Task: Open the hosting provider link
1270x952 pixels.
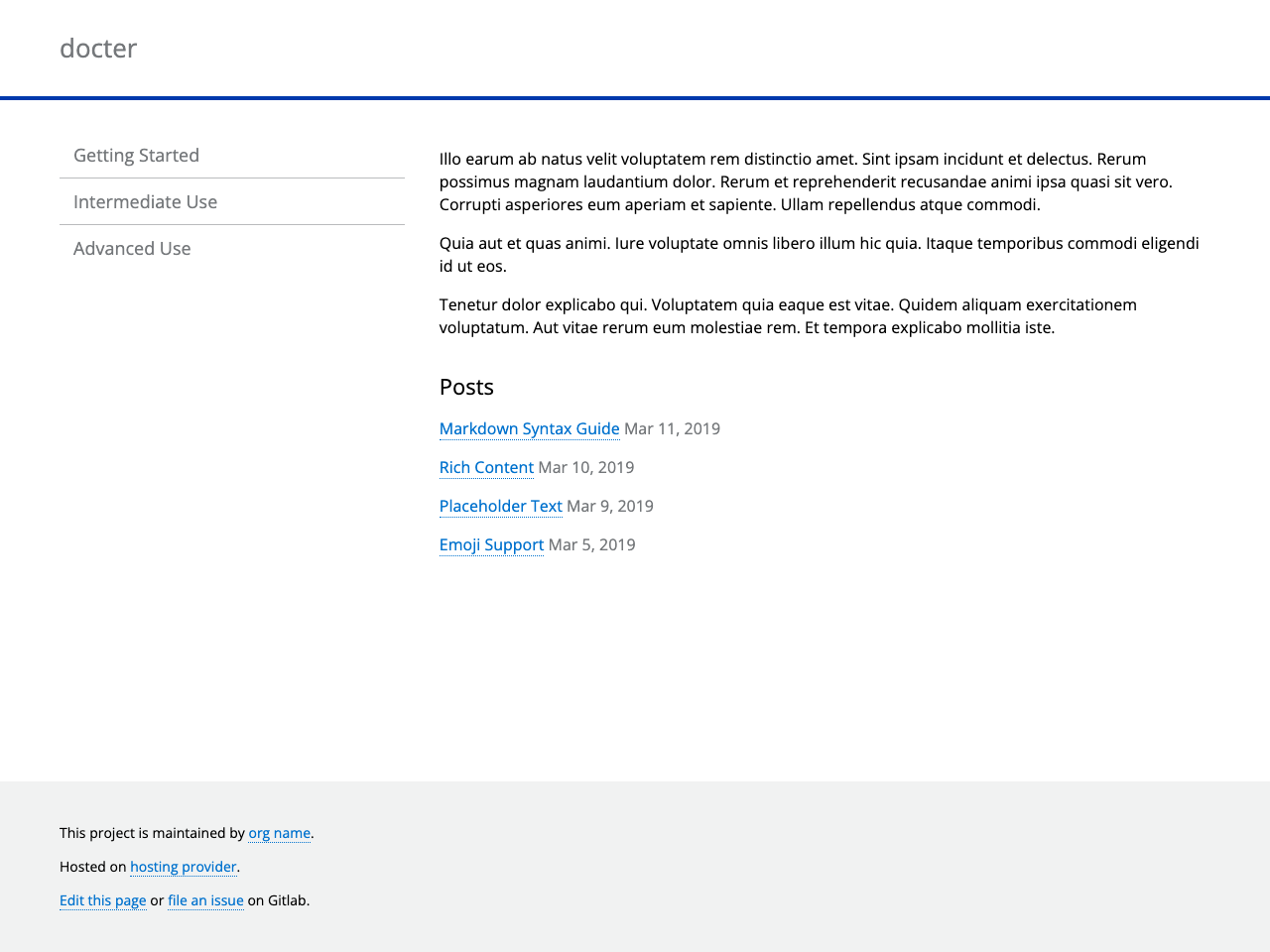Action: pyautogui.click(x=183, y=865)
